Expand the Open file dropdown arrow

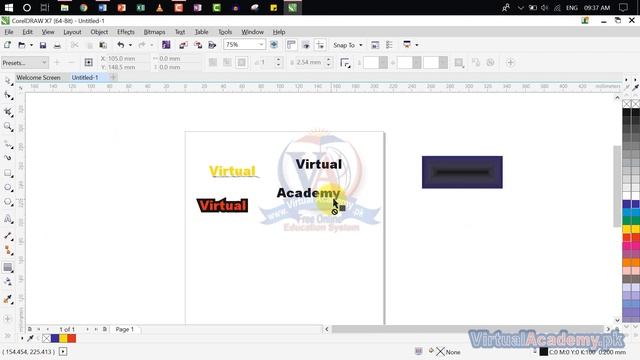31,45
